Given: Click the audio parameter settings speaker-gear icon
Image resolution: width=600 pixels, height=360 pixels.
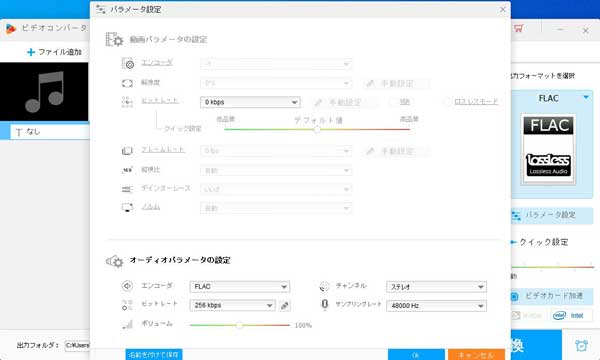Looking at the screenshot, I should pos(114,261).
